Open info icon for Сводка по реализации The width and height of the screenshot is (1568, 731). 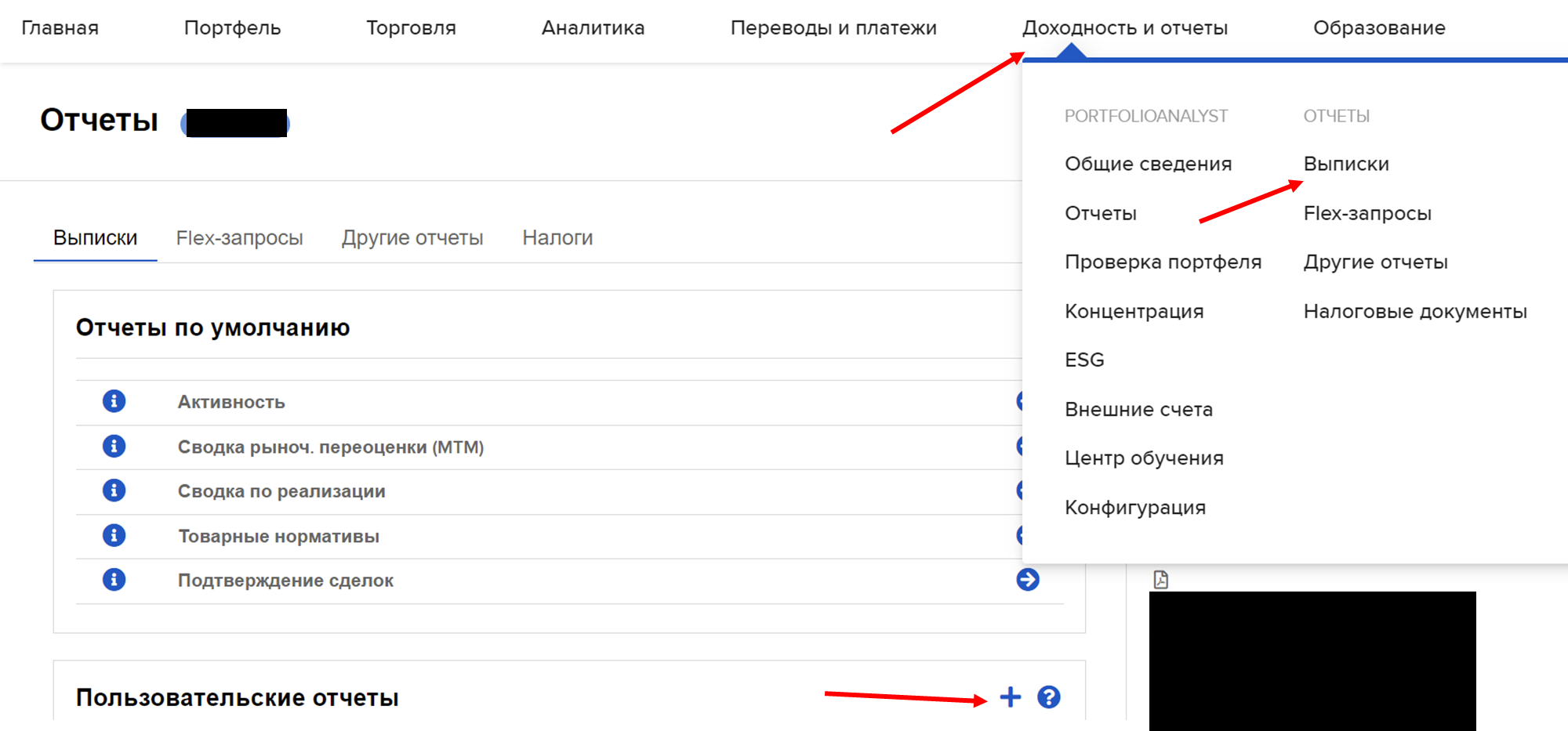[x=114, y=490]
